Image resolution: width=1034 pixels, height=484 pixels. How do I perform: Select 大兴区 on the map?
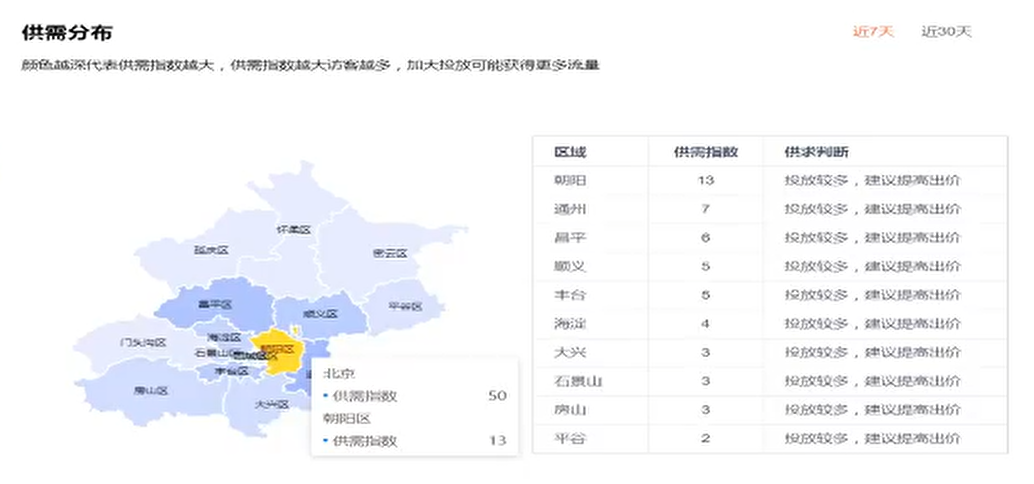[272, 404]
